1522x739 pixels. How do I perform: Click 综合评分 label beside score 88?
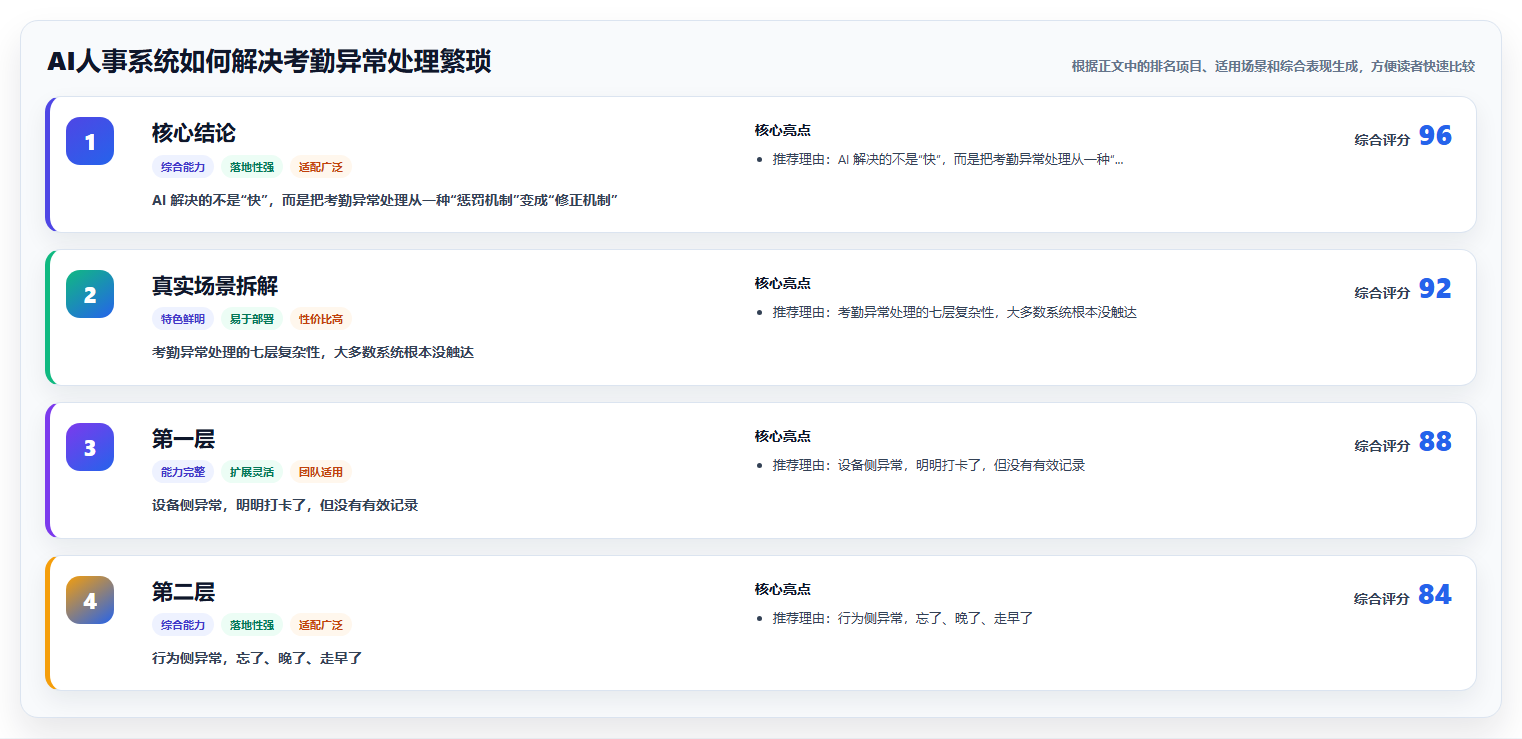click(x=1382, y=446)
